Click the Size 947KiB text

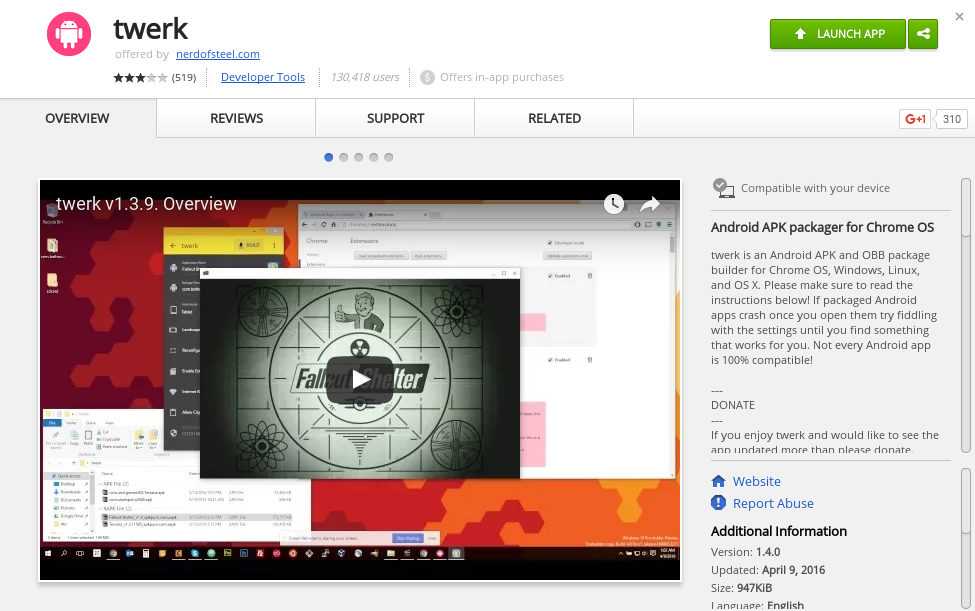click(741, 588)
